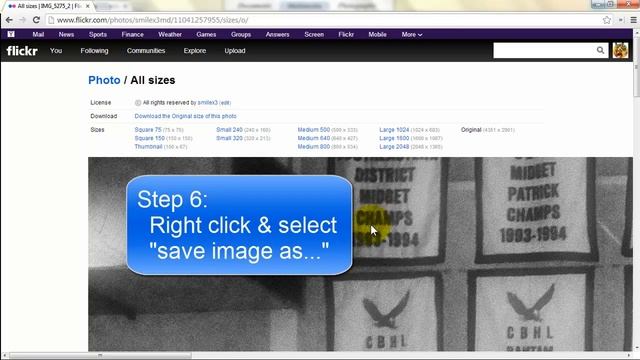
Task: Click the horizontal scrollbar thumb
Action: (x=100, y=356)
